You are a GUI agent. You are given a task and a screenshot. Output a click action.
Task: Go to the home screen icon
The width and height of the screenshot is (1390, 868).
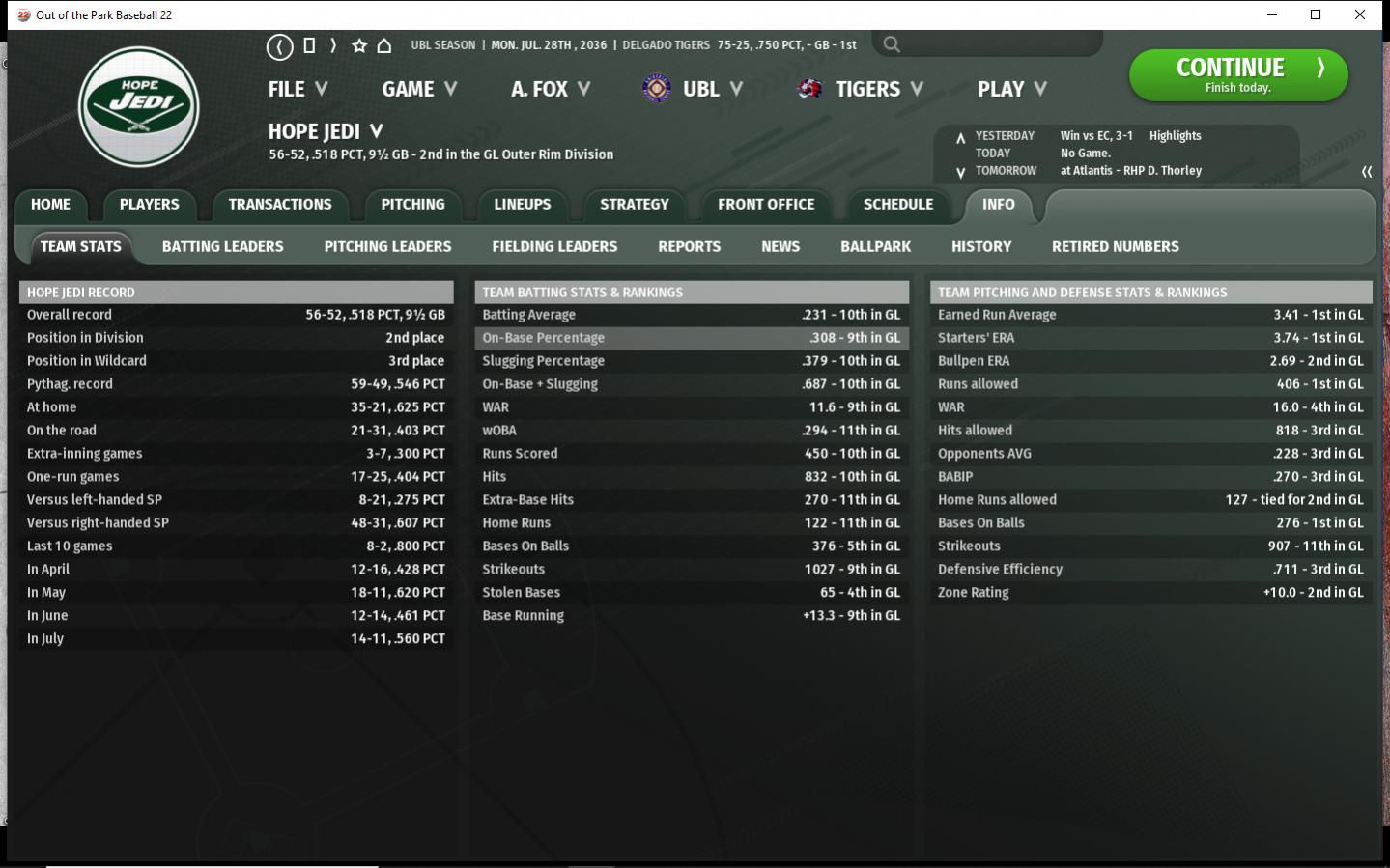384,45
